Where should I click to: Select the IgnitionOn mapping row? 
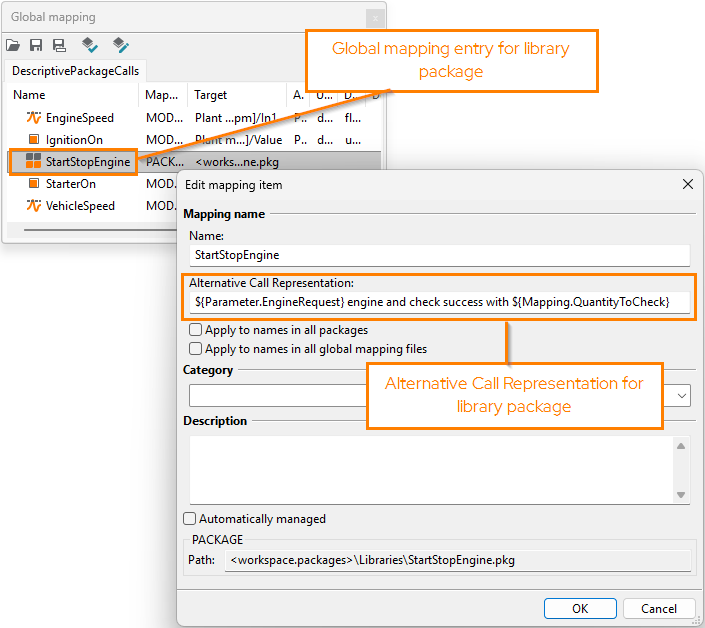pyautogui.click(x=194, y=140)
